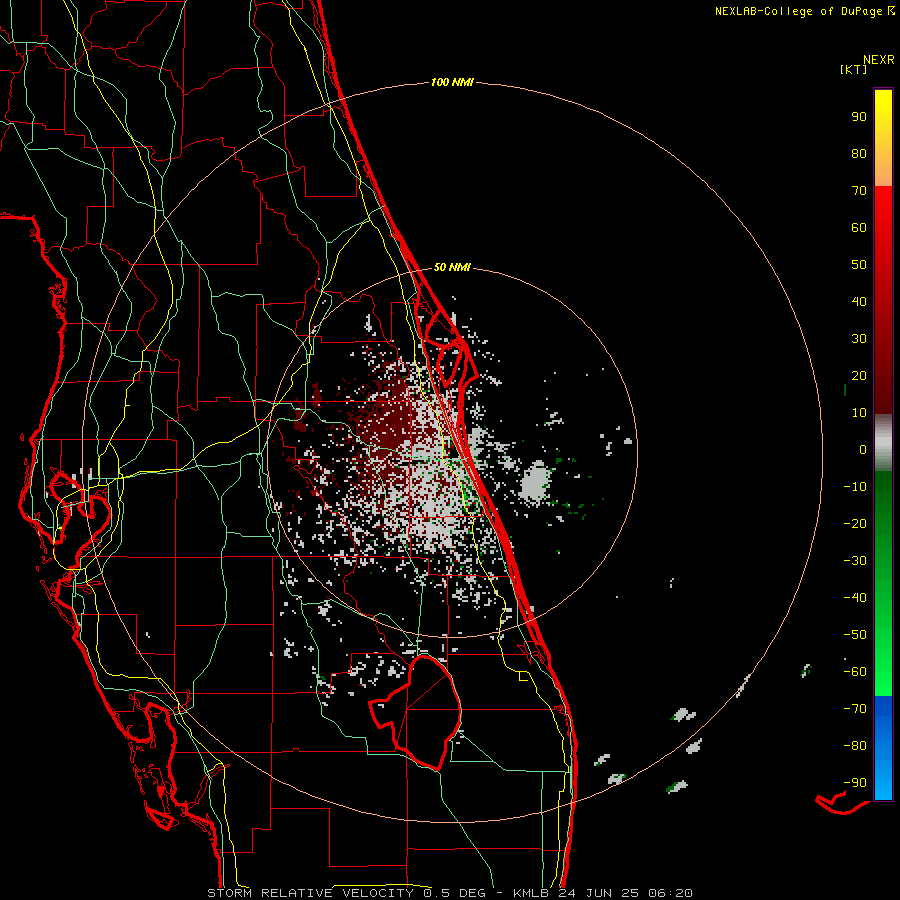Click the NEXLAB-College of DuPage title text

point(798,11)
